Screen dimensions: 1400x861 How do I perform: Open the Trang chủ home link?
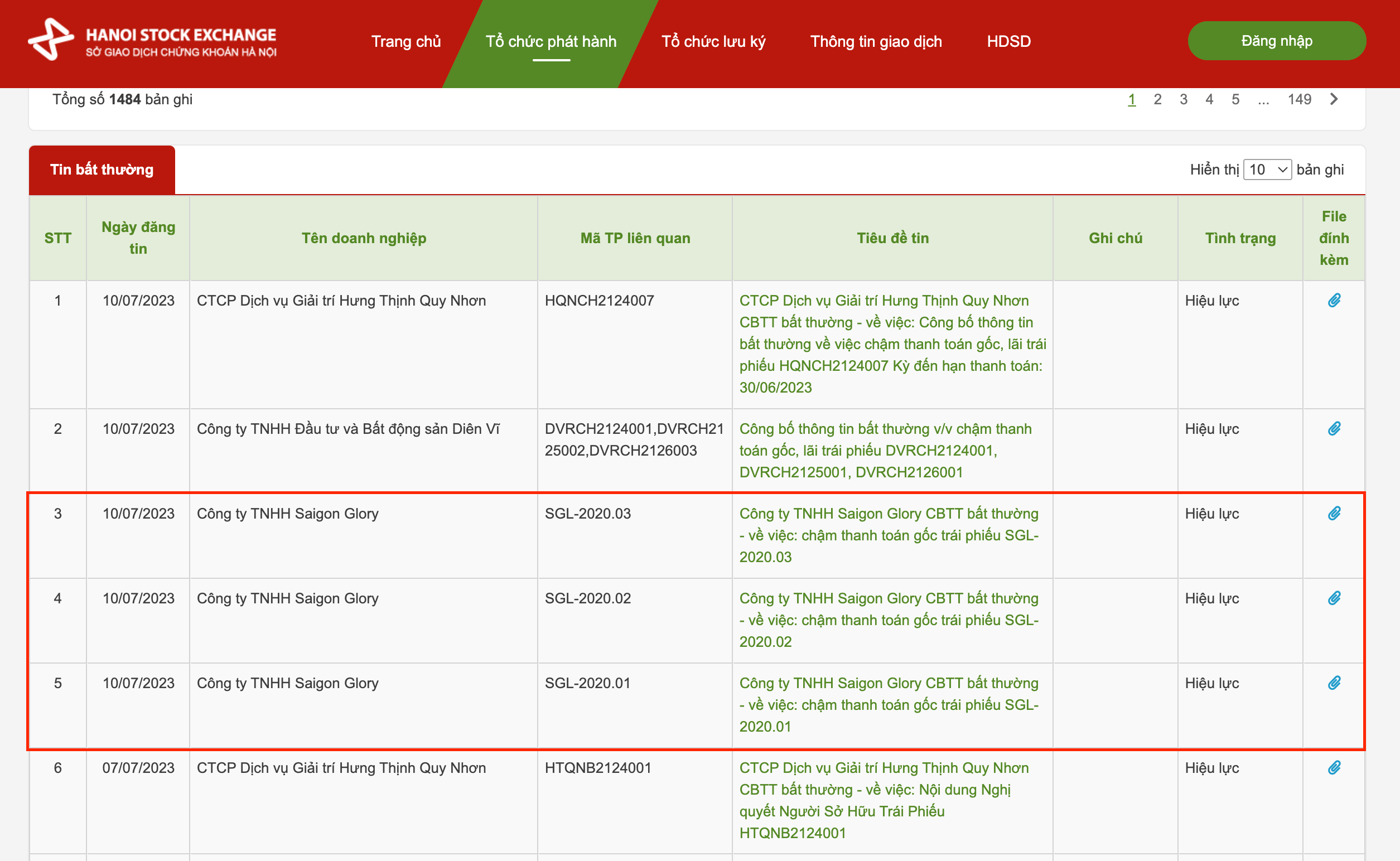pos(405,42)
